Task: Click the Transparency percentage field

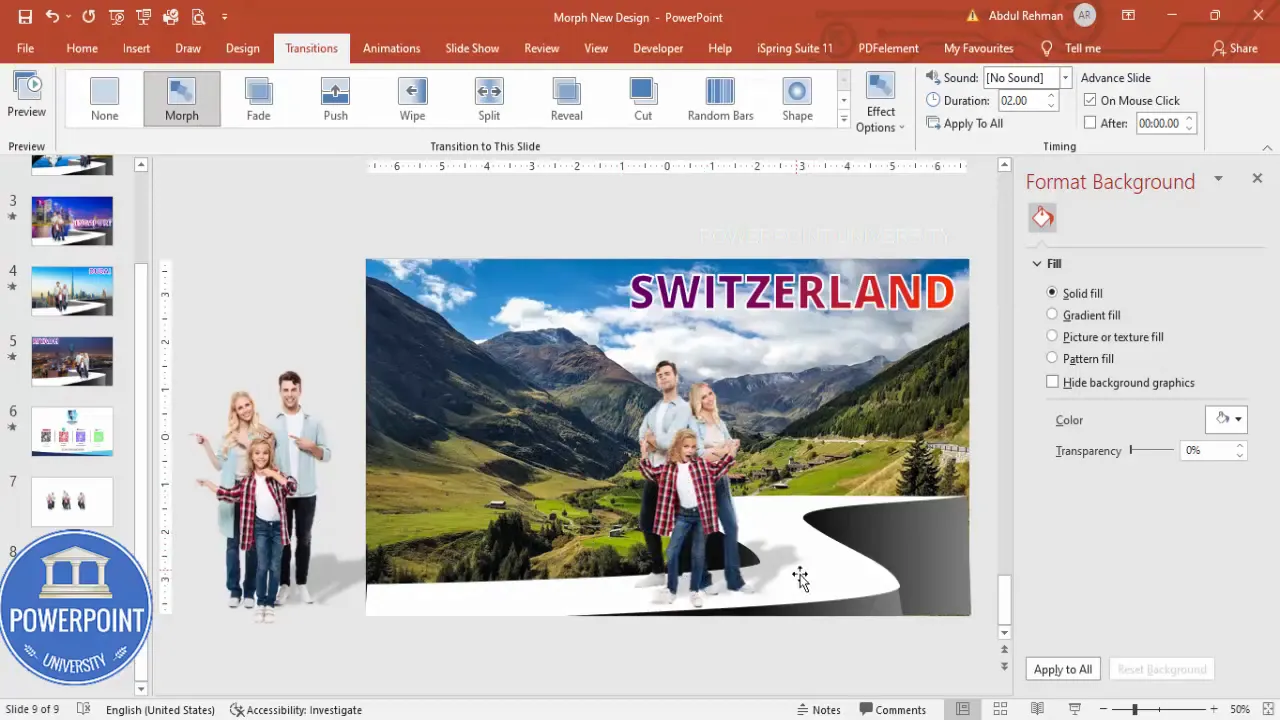Action: tap(1207, 451)
